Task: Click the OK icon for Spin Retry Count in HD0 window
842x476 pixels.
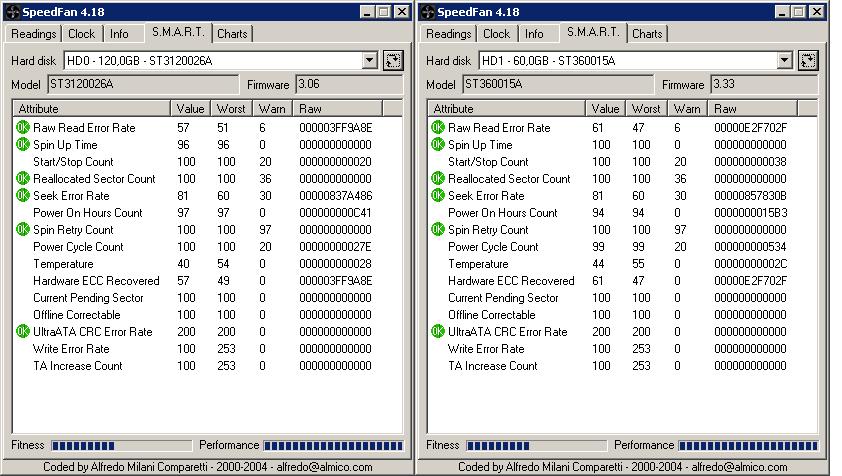Action: click(23, 229)
